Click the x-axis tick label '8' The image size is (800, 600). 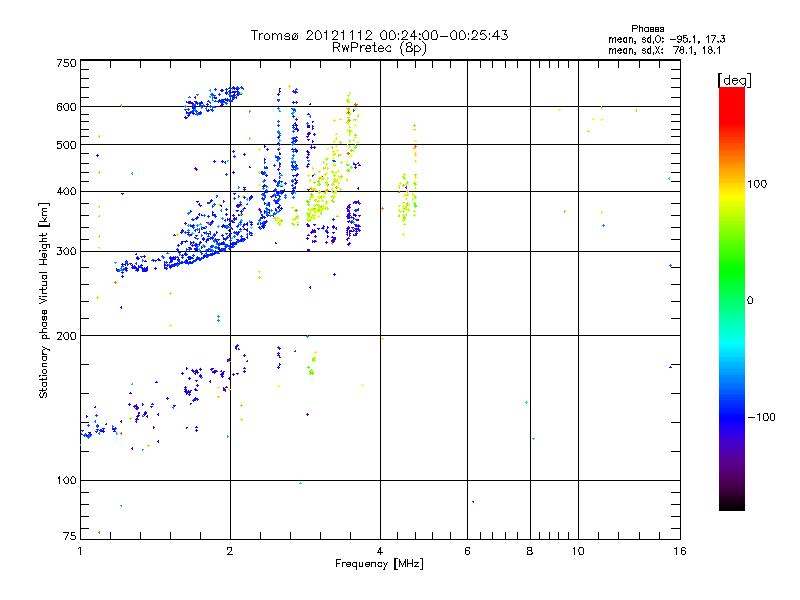coord(530,551)
